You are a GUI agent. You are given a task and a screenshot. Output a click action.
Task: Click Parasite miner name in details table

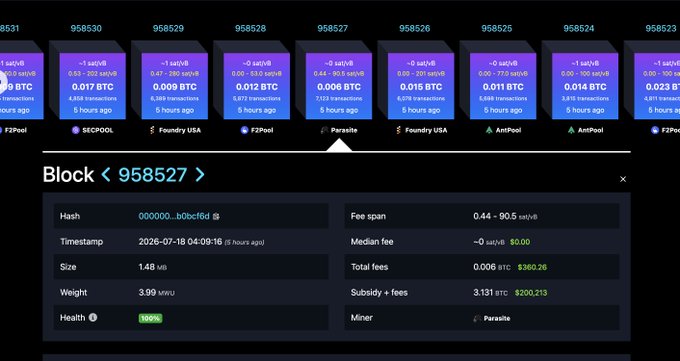(497, 318)
